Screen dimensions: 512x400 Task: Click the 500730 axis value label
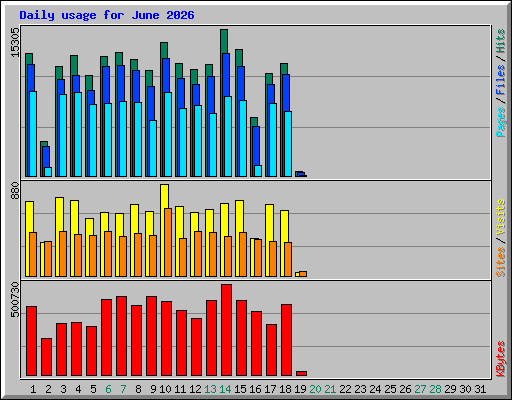click(x=15, y=300)
